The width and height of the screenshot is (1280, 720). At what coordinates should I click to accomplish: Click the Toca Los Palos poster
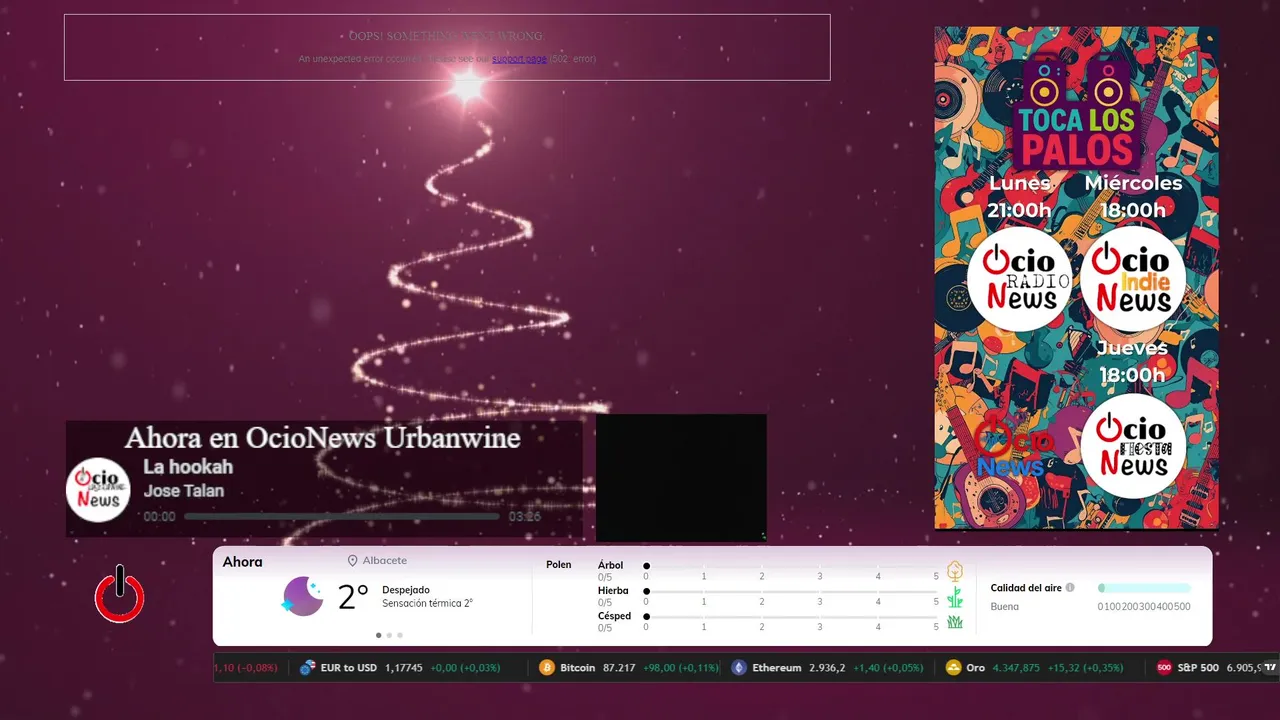[1077, 277]
